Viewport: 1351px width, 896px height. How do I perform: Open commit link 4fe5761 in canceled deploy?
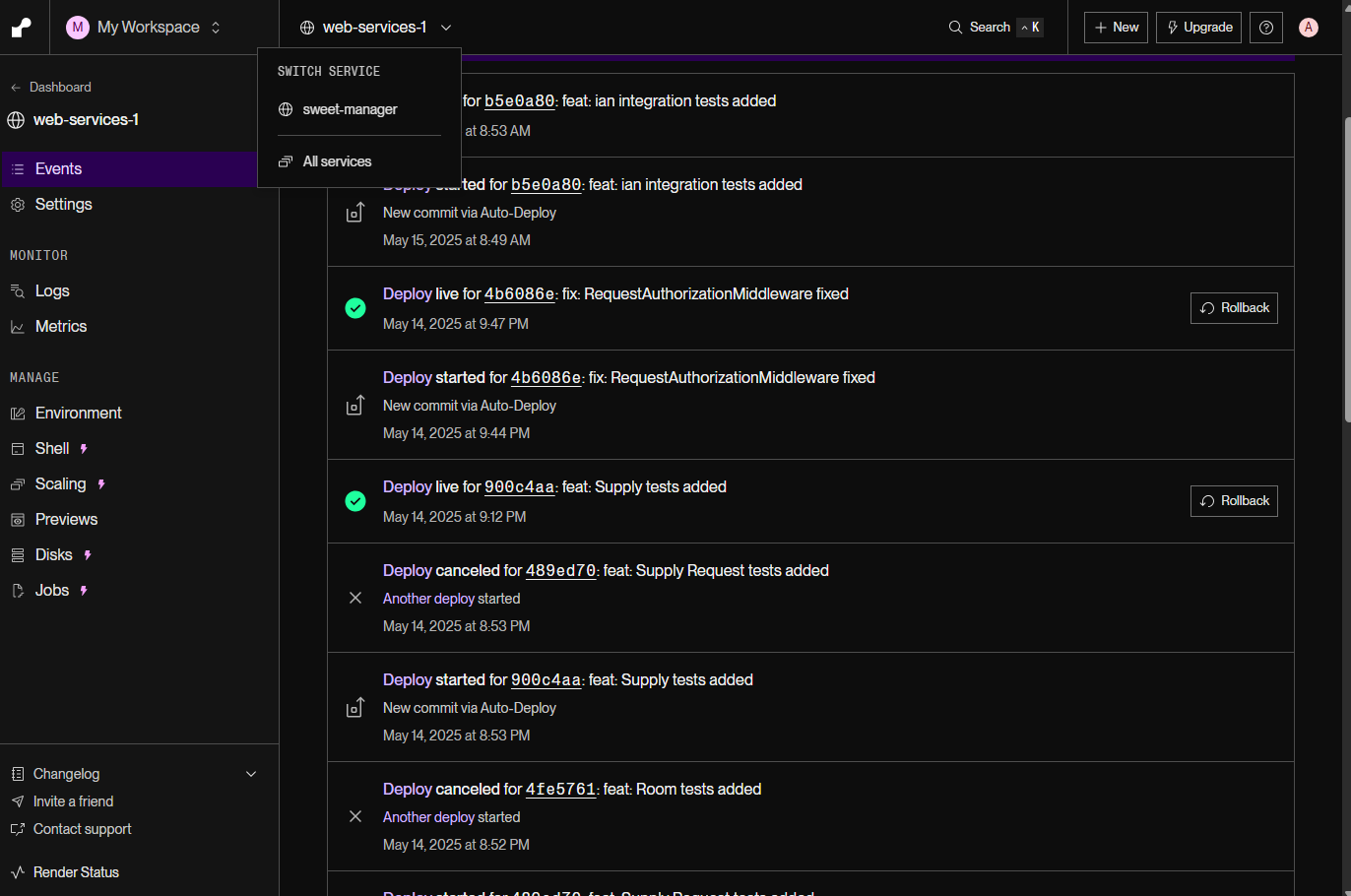click(561, 790)
